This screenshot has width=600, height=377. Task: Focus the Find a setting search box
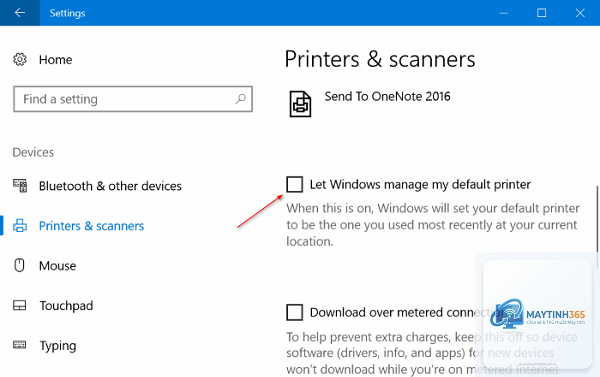133,99
